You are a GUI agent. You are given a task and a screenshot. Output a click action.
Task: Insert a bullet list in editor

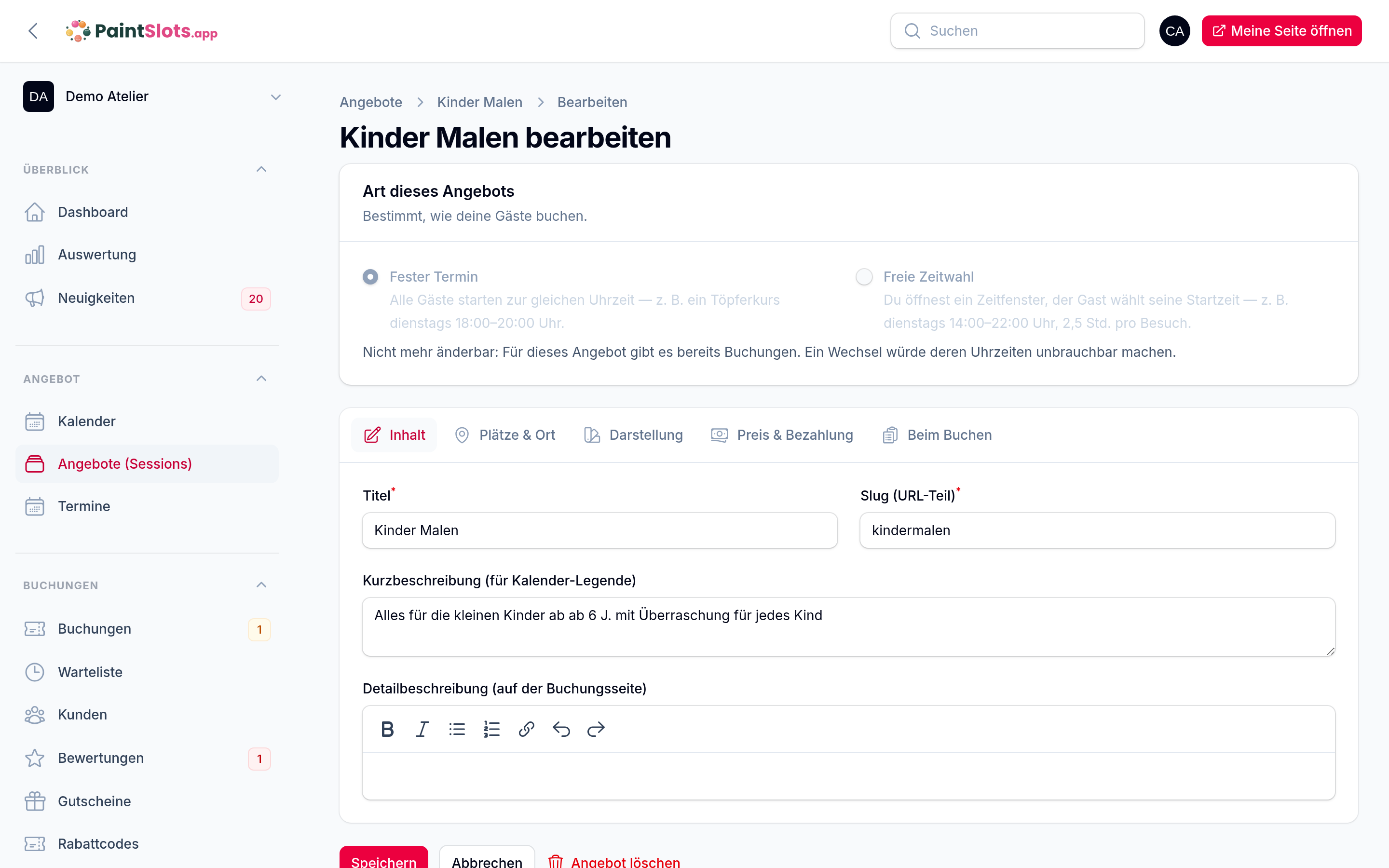click(x=457, y=729)
